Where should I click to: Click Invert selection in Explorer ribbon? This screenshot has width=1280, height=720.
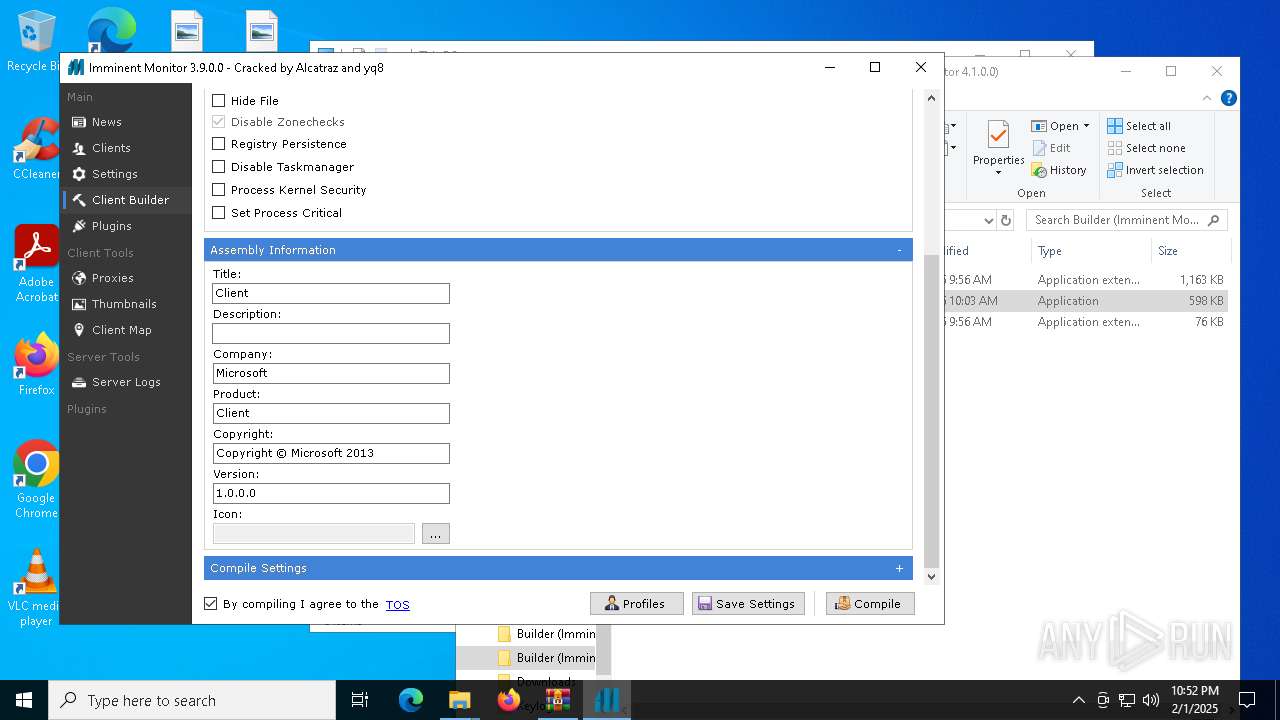[x=1155, y=170]
